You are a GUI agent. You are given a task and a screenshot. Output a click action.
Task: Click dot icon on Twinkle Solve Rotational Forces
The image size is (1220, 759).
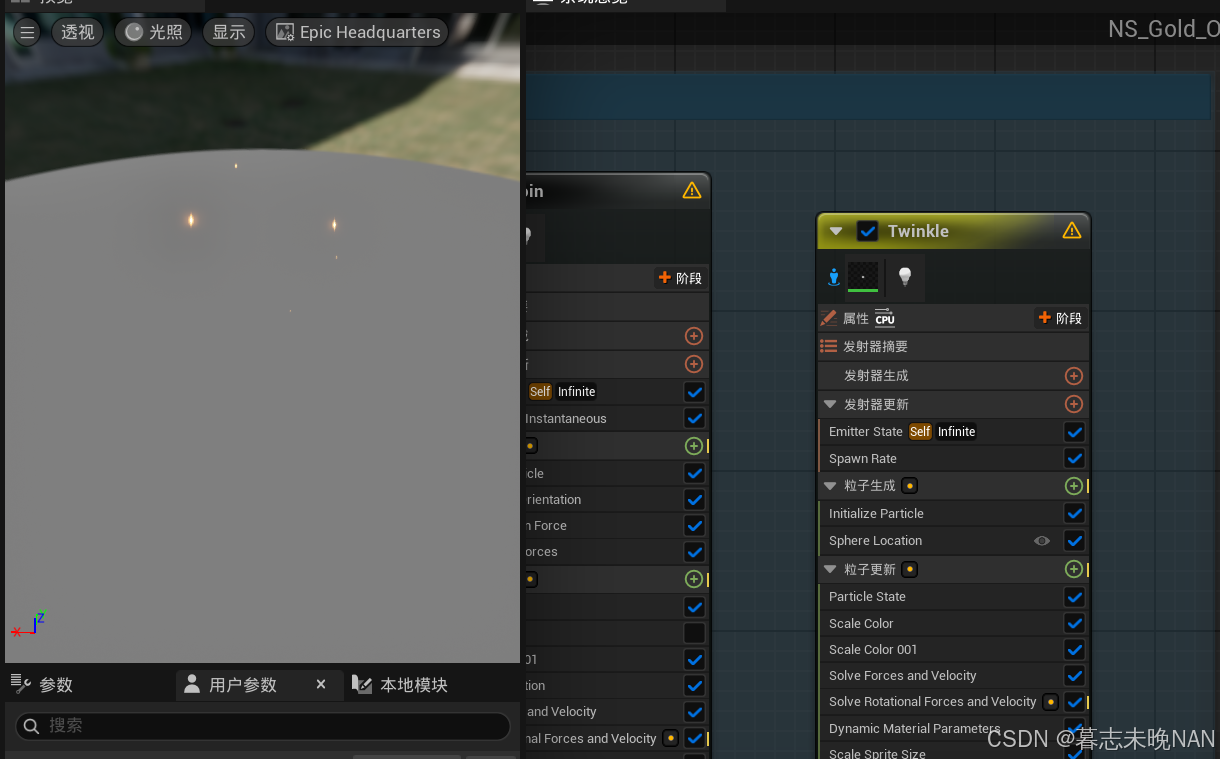tap(1050, 702)
